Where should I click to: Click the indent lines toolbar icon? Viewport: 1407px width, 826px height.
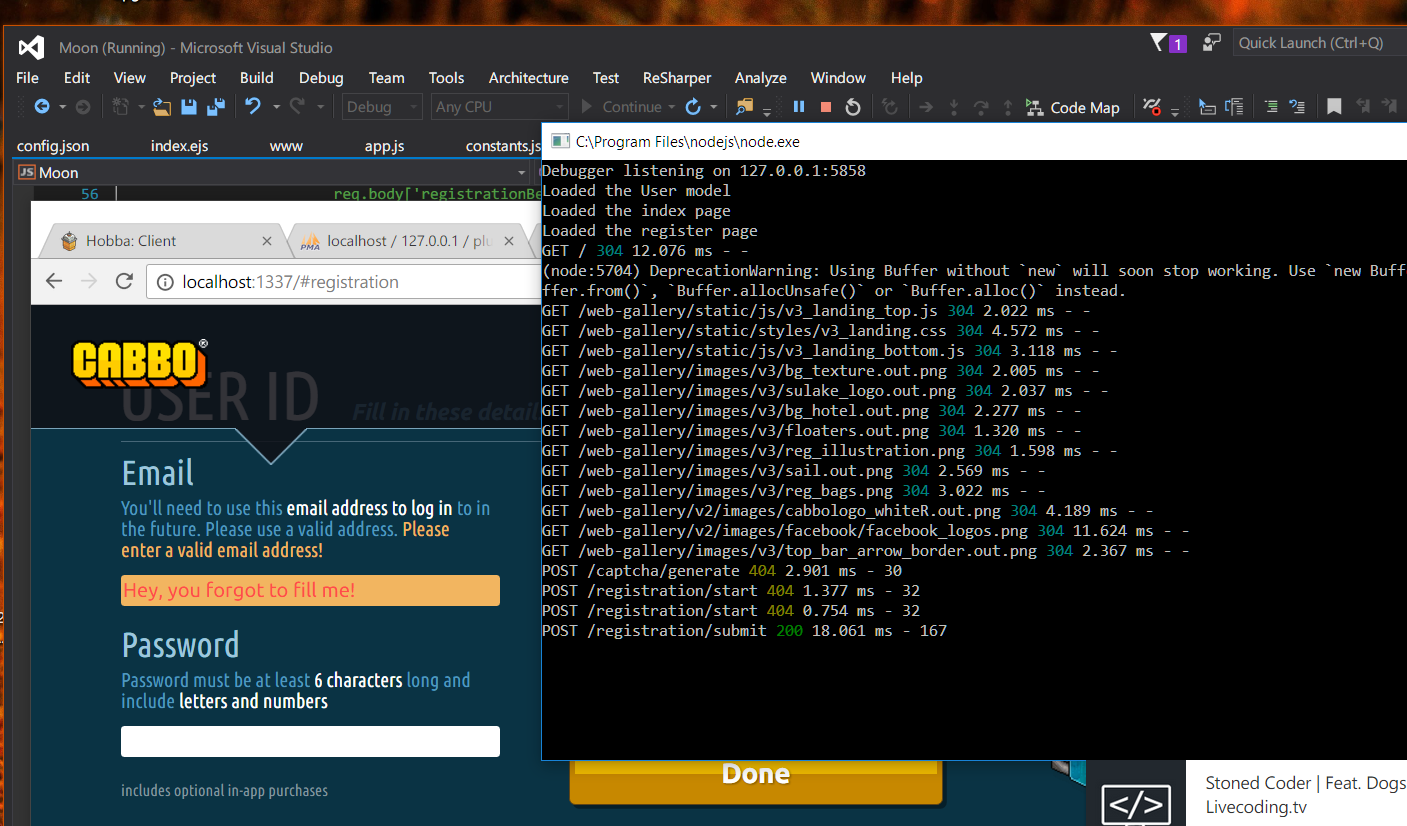(1270, 107)
